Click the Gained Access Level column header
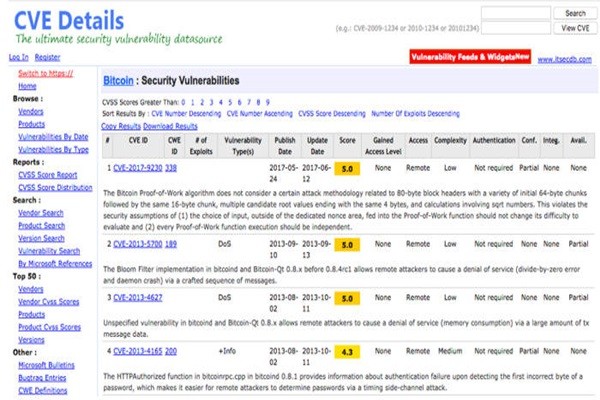Viewport: 600px width, 400px height. pyautogui.click(x=383, y=146)
